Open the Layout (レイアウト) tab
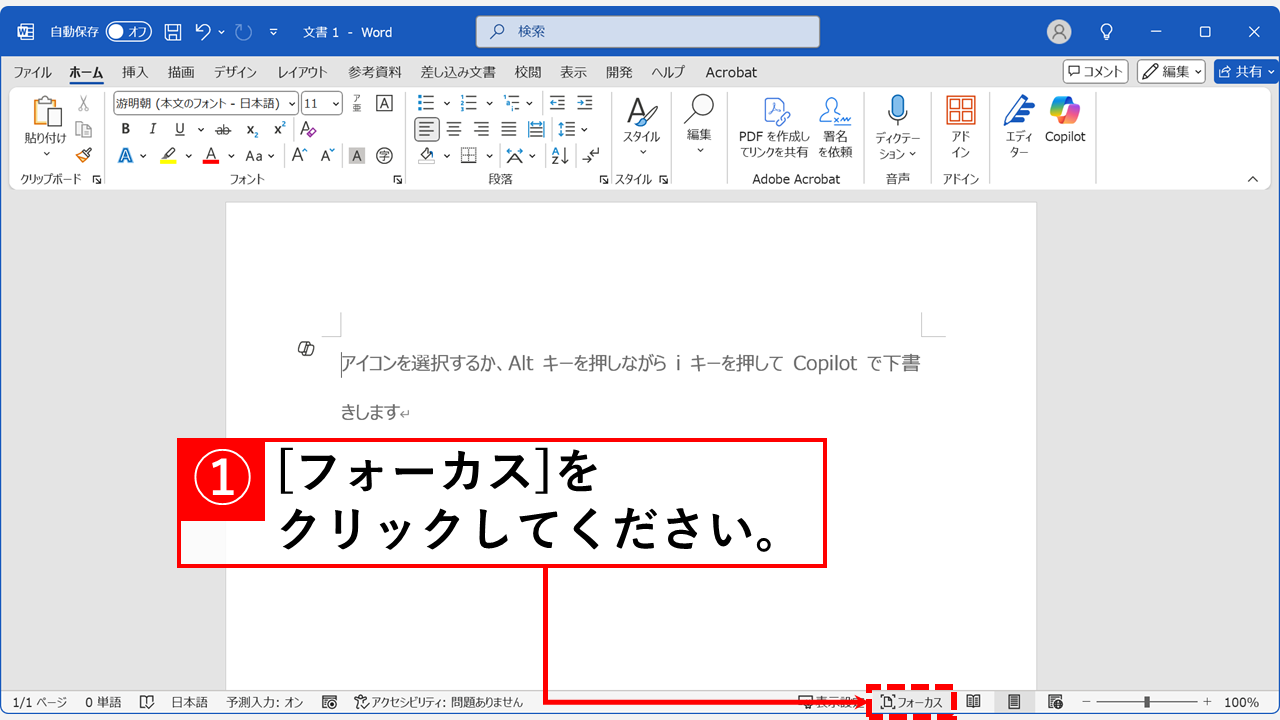The width and height of the screenshot is (1280, 720). 302,72
